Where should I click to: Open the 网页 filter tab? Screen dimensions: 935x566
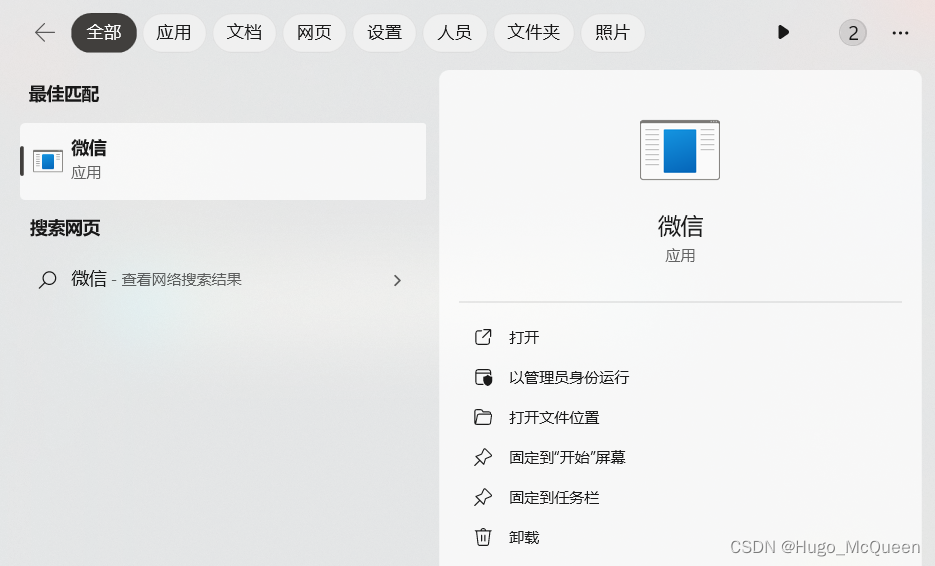pyautogui.click(x=314, y=33)
